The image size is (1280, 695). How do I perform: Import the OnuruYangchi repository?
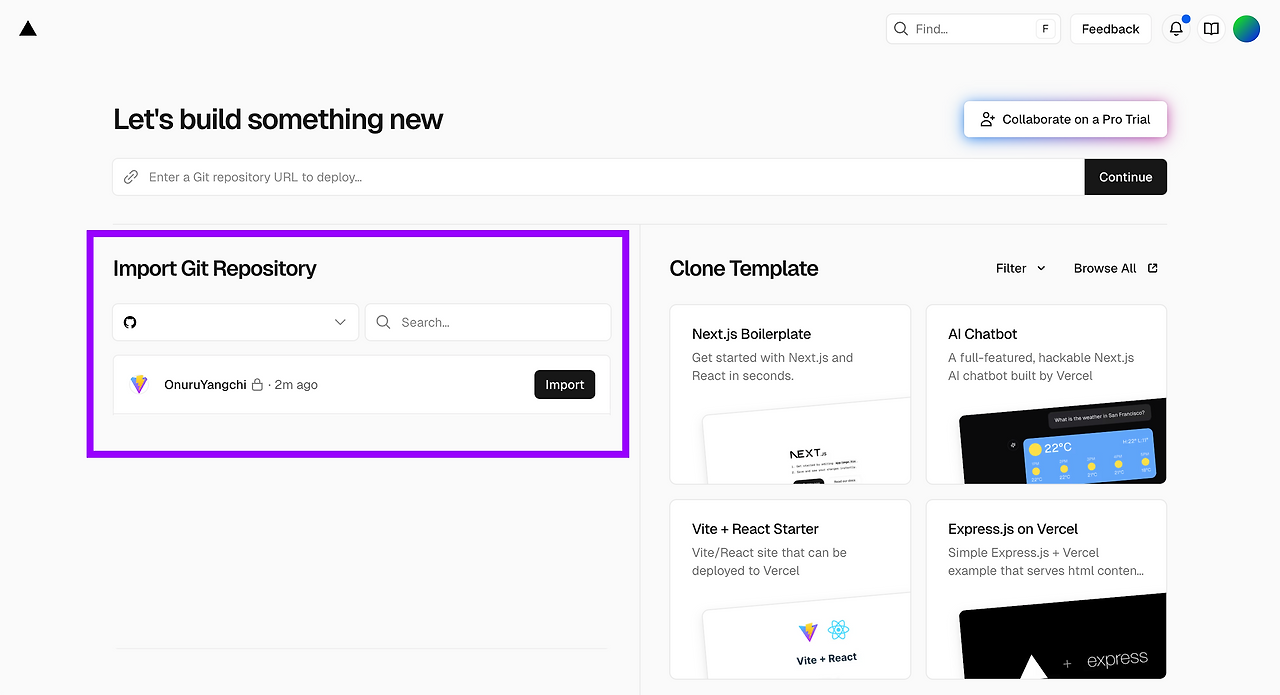(565, 384)
